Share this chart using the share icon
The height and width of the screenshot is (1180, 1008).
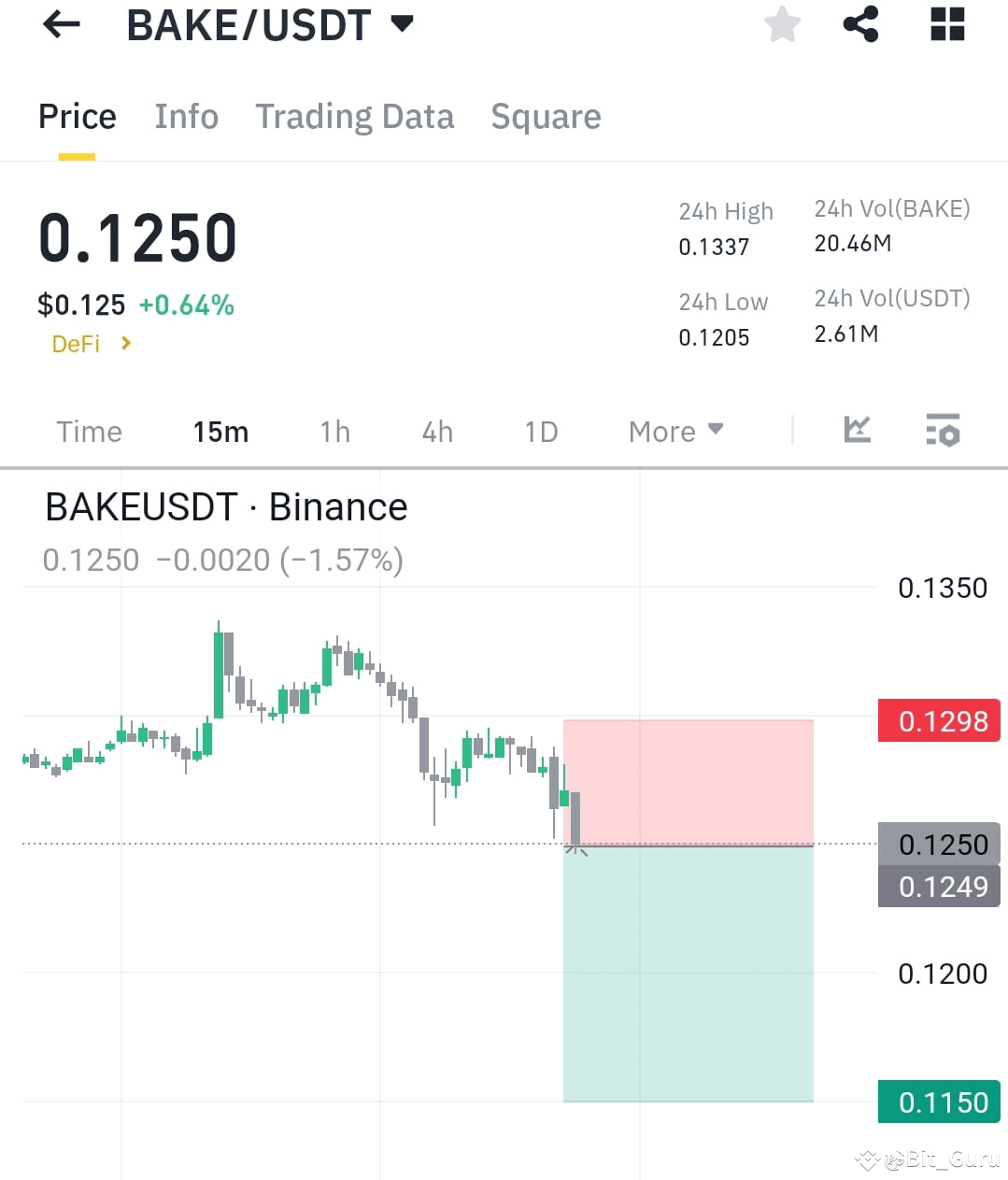[859, 25]
